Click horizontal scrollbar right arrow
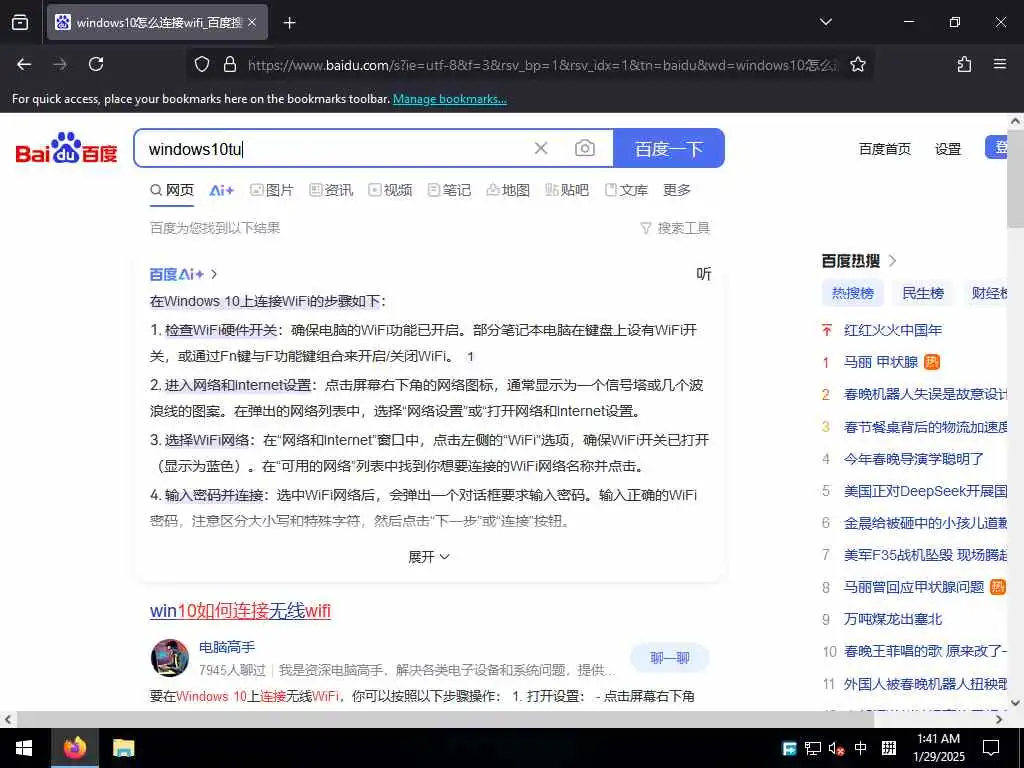 (x=999, y=719)
